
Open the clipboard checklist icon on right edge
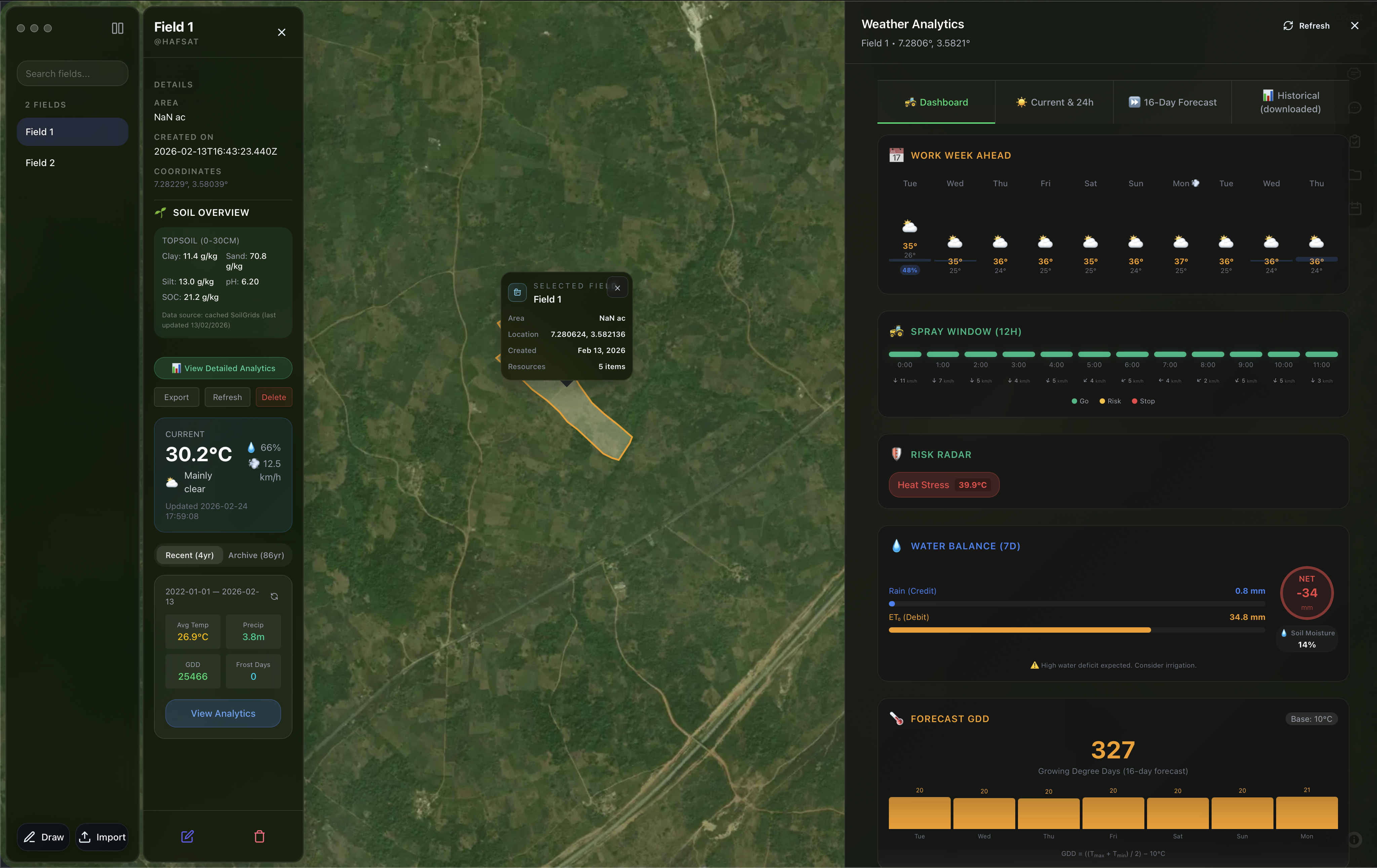[1355, 141]
